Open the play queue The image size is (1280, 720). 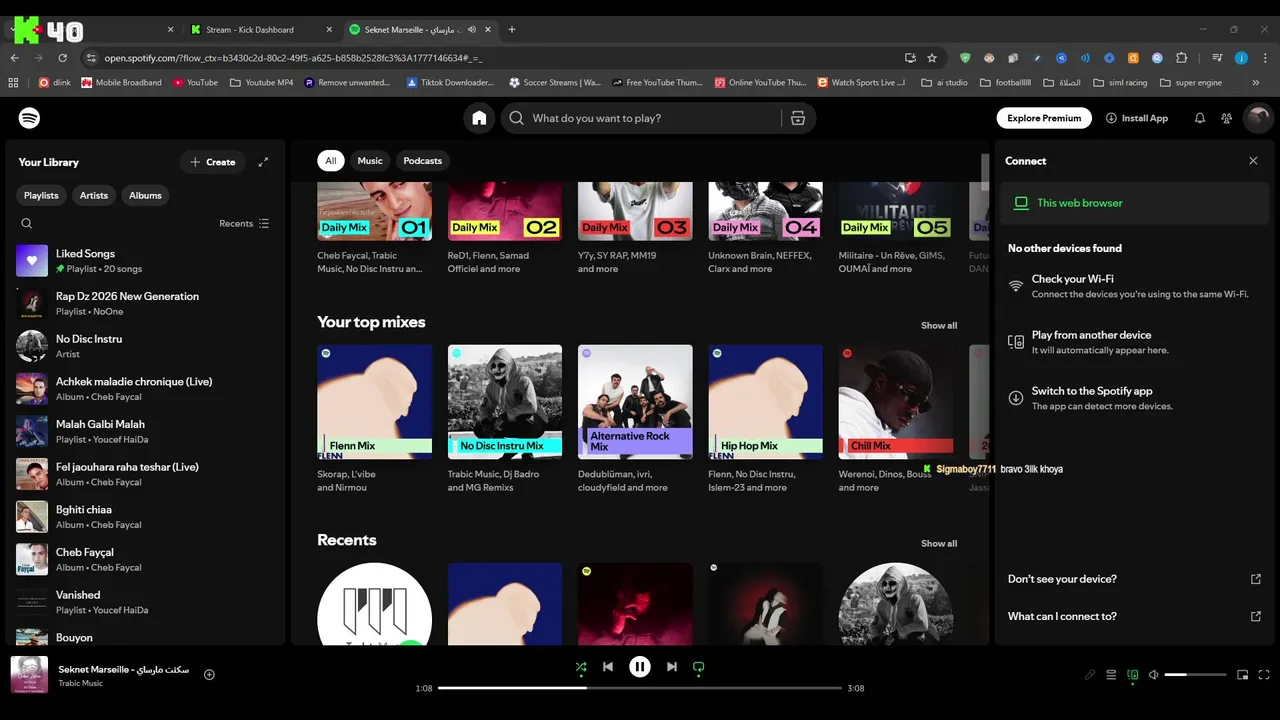1111,675
